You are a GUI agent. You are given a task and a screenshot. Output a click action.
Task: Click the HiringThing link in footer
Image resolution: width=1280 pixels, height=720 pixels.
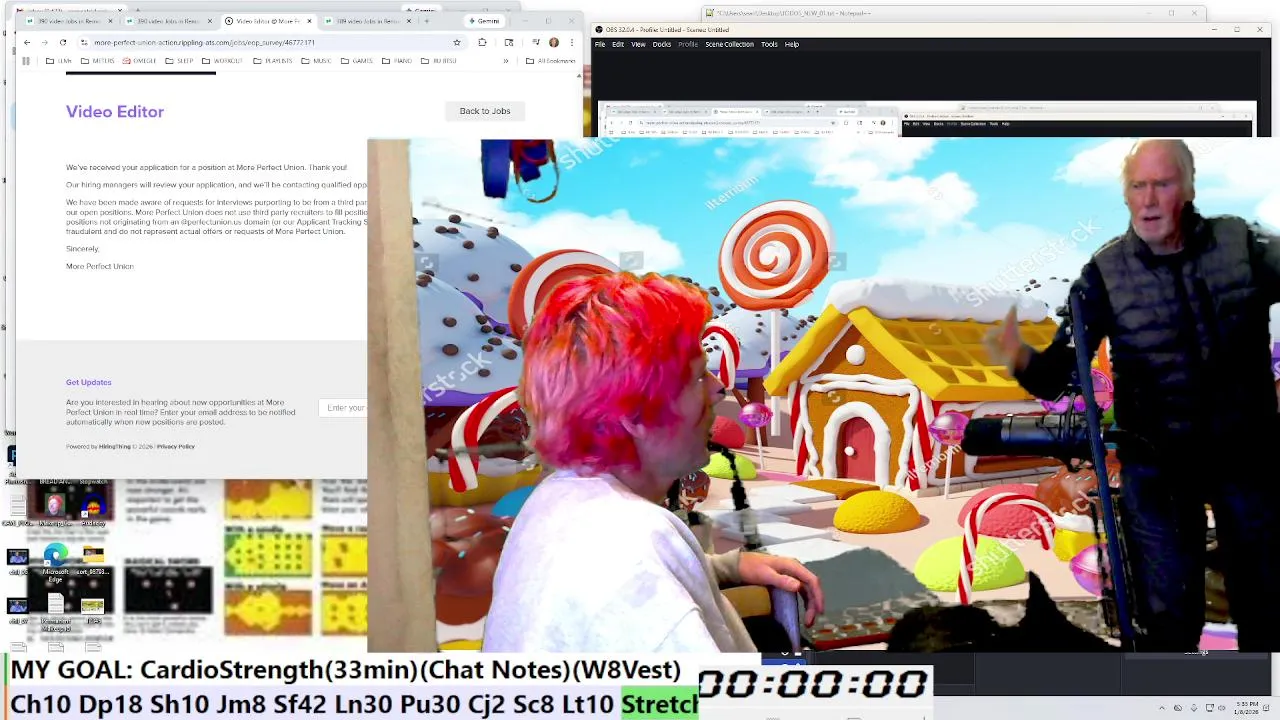[x=114, y=447]
